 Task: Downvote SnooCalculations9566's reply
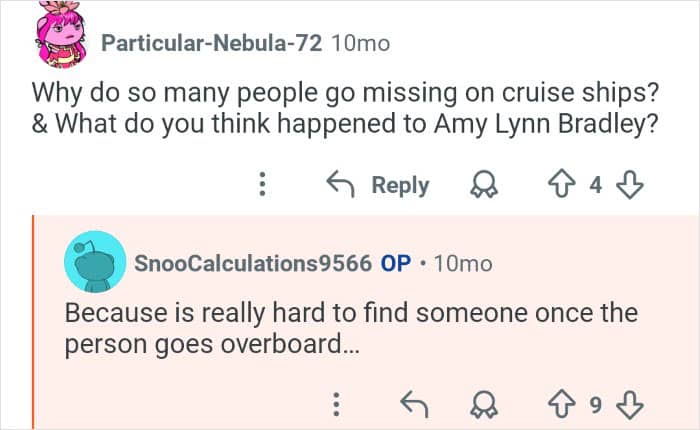[x=632, y=404]
